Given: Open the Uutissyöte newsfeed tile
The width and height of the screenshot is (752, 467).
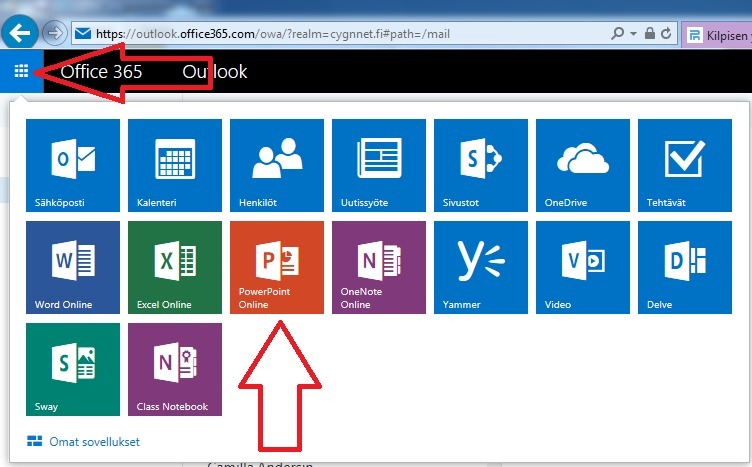Looking at the screenshot, I should point(379,165).
